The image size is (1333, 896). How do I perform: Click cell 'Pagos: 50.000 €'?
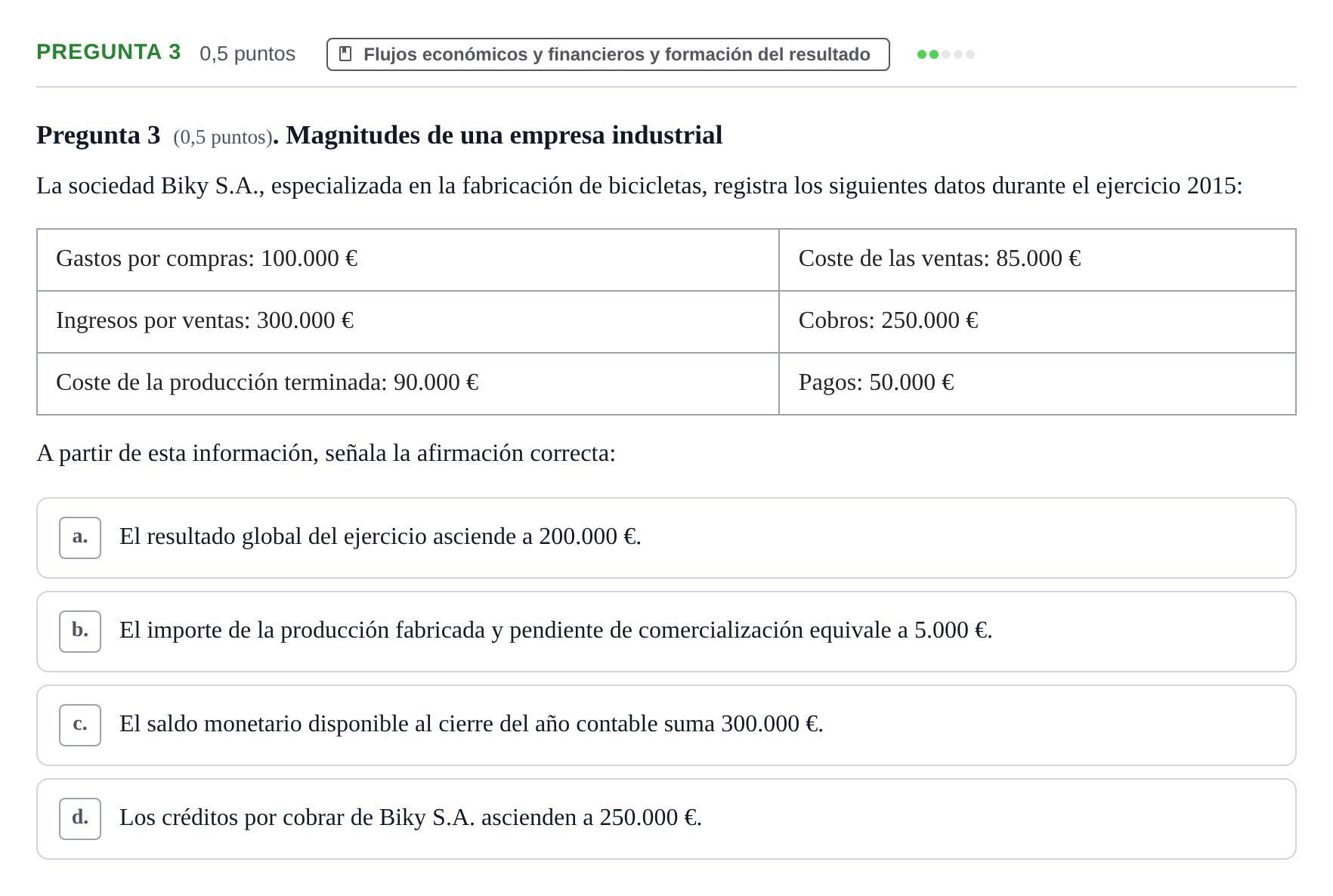pos(1038,384)
